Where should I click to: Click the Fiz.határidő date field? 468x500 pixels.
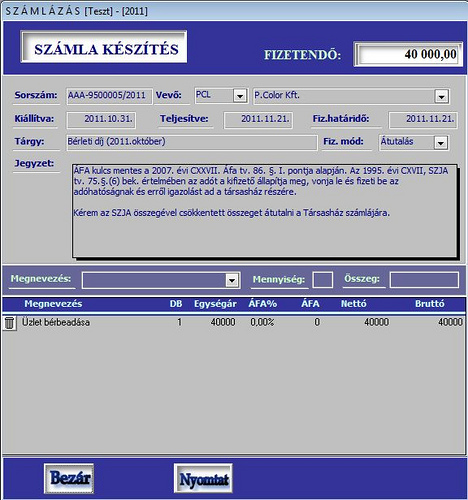tap(423, 120)
